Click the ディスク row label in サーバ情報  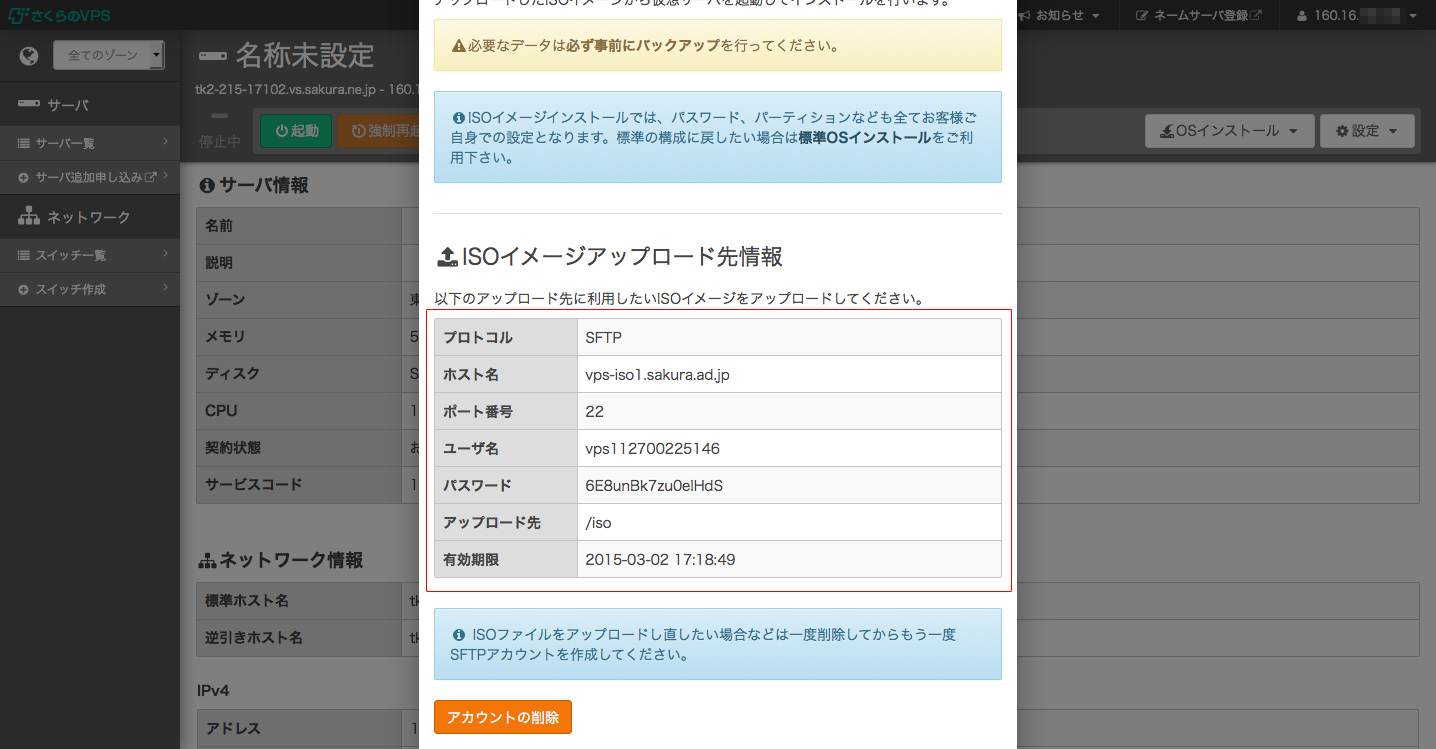[x=232, y=374]
